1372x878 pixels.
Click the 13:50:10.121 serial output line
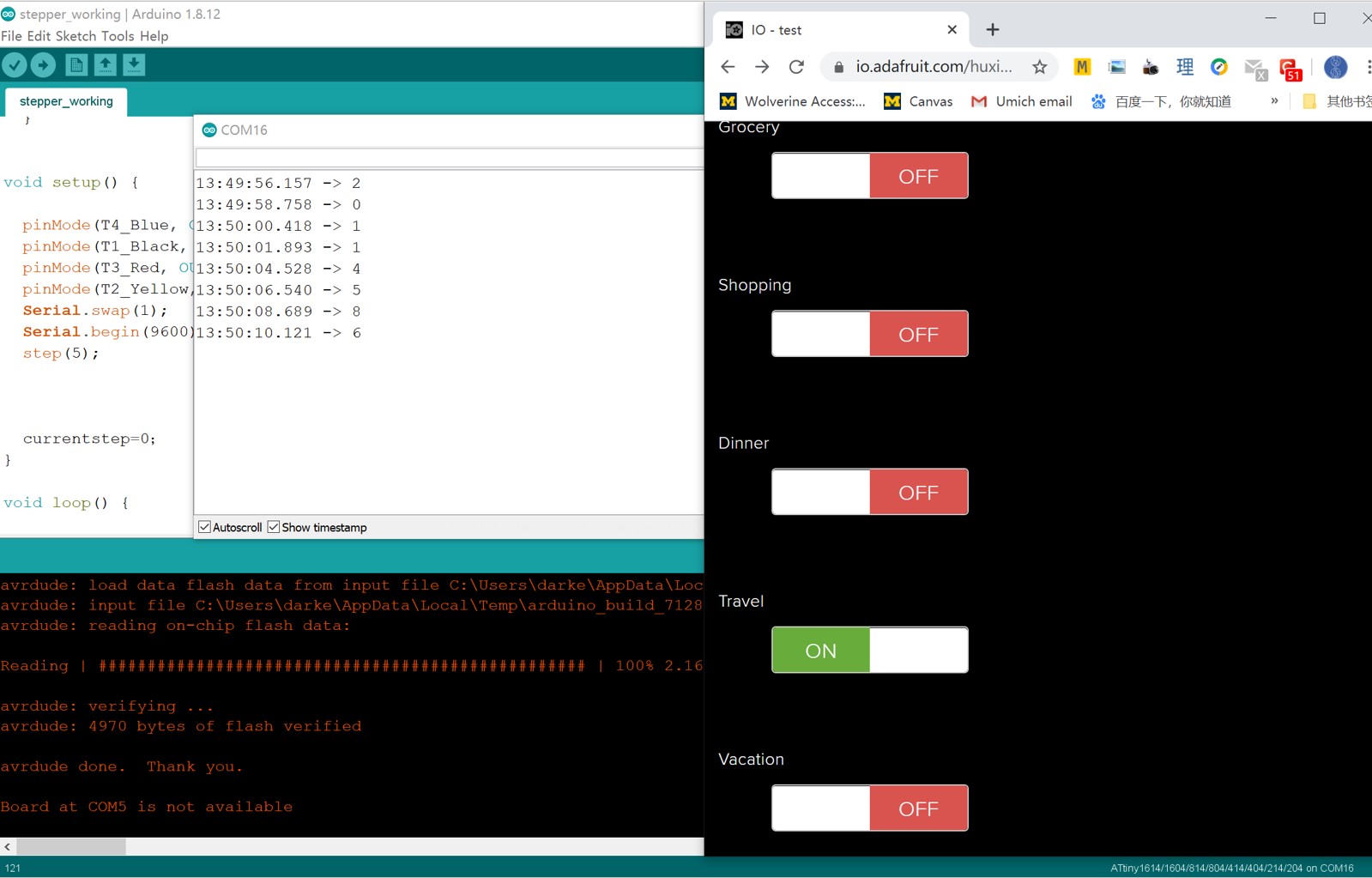[x=278, y=332]
